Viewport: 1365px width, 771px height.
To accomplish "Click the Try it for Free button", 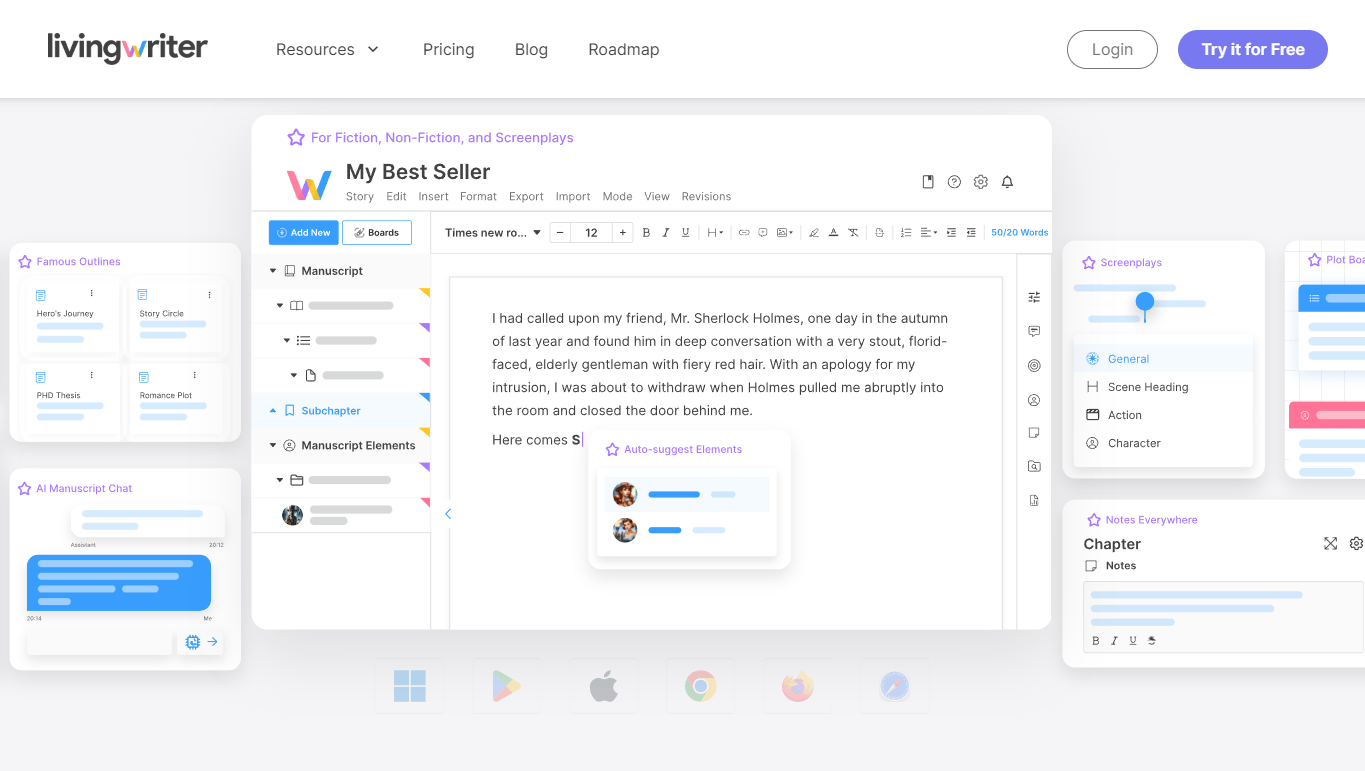I will pos(1253,49).
